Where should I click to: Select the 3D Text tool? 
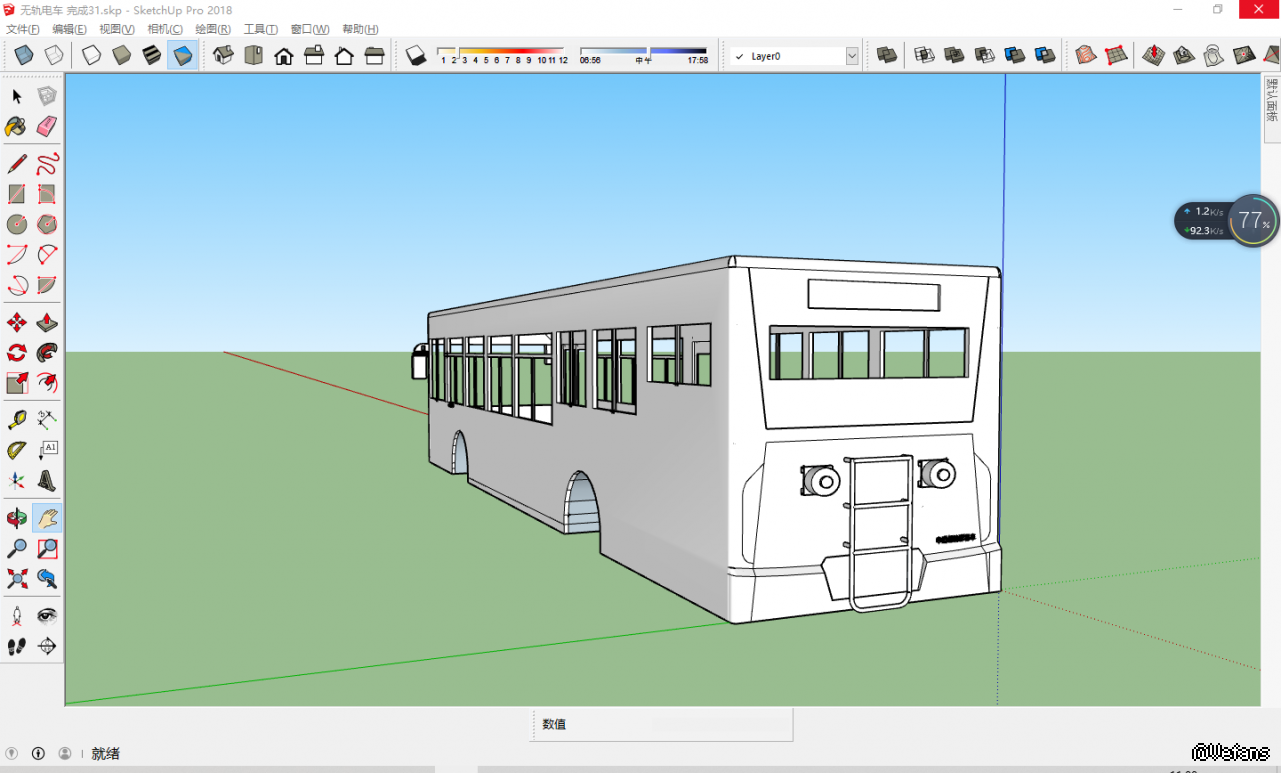[x=47, y=481]
